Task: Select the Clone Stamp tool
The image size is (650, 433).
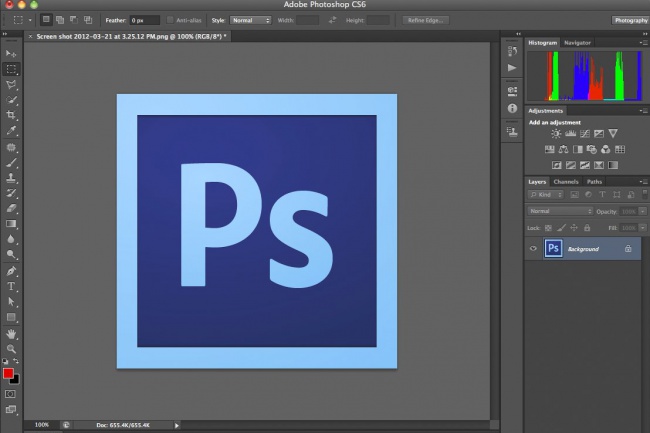Action: click(x=11, y=177)
